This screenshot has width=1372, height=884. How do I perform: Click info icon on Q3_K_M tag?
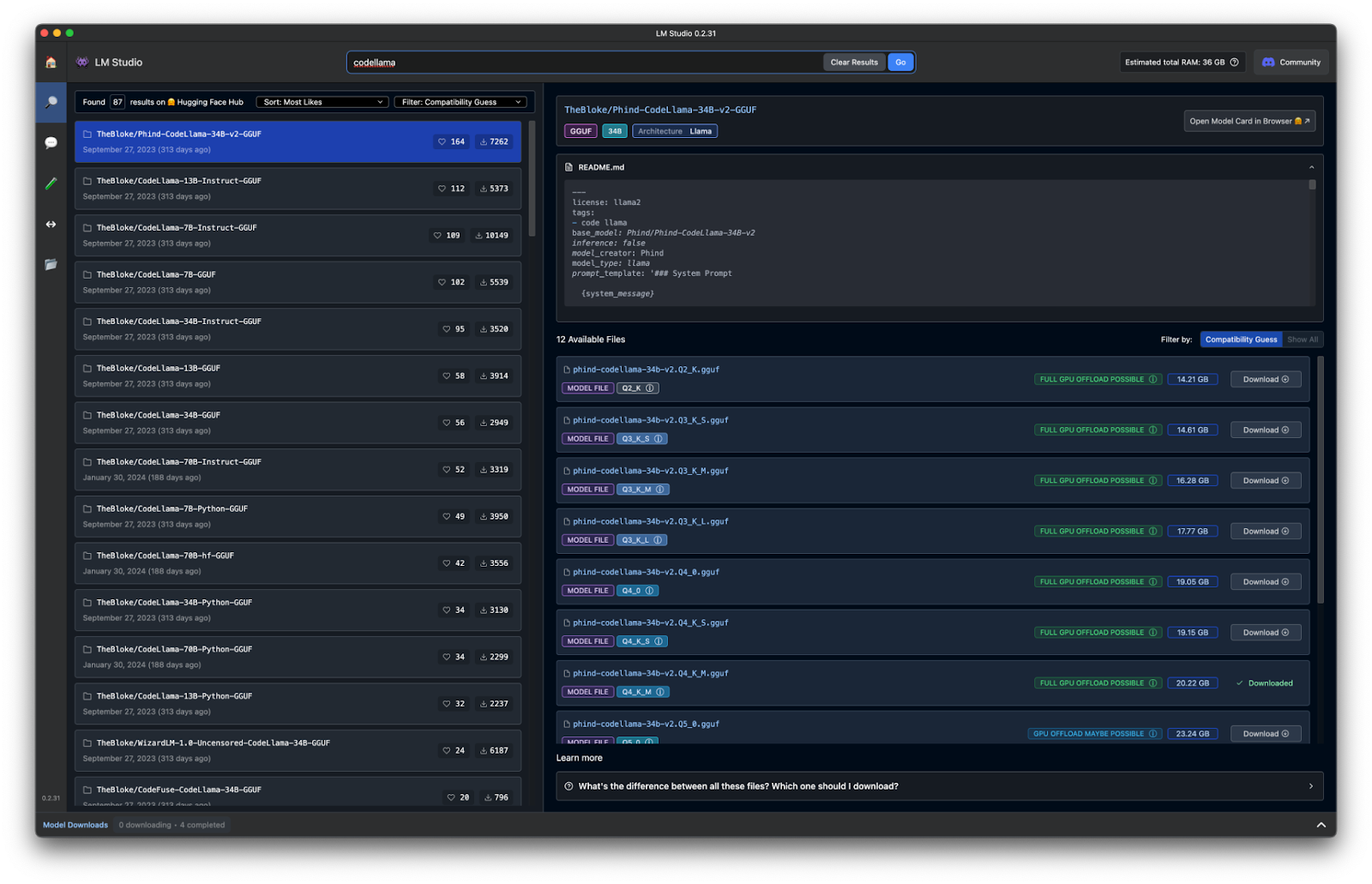pyautogui.click(x=660, y=490)
